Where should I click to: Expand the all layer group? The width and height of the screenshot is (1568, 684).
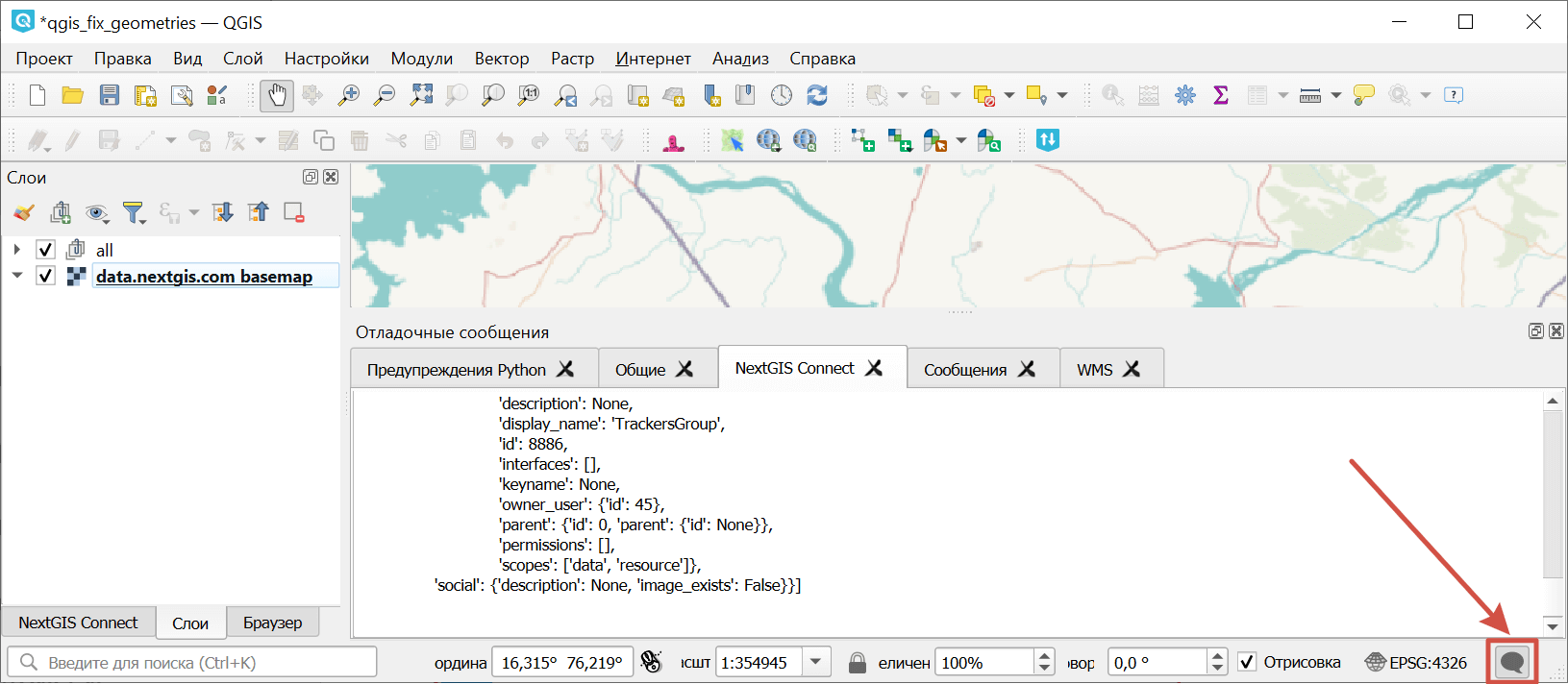[x=17, y=250]
